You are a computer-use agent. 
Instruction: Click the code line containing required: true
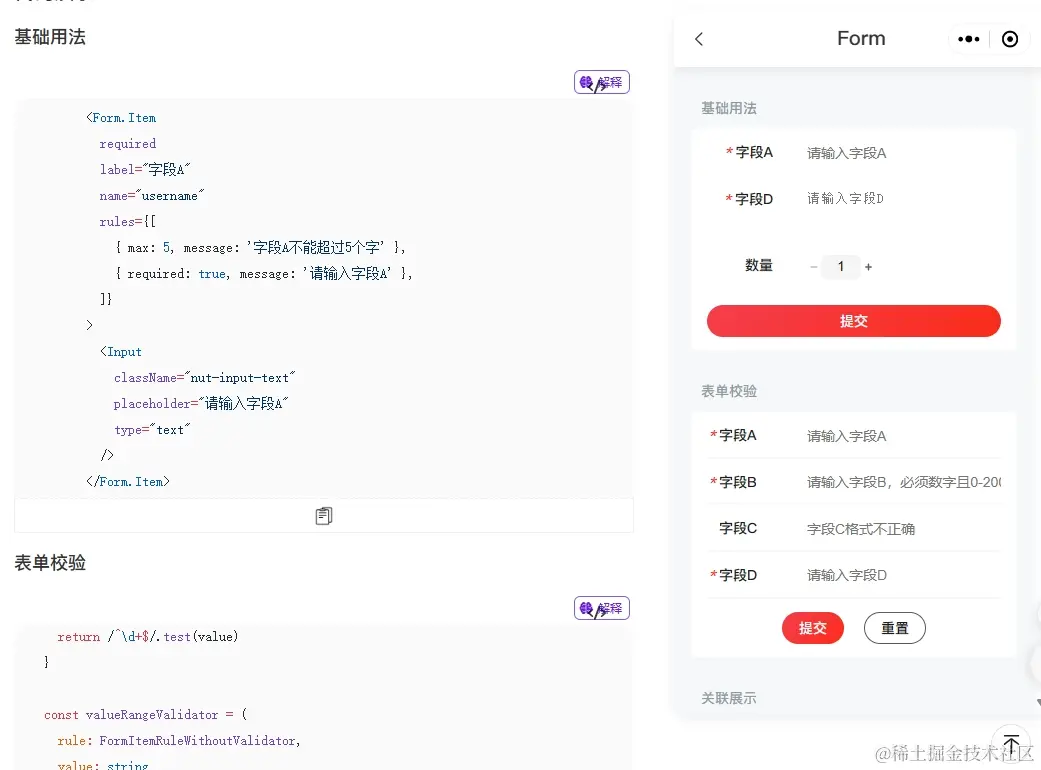(263, 273)
